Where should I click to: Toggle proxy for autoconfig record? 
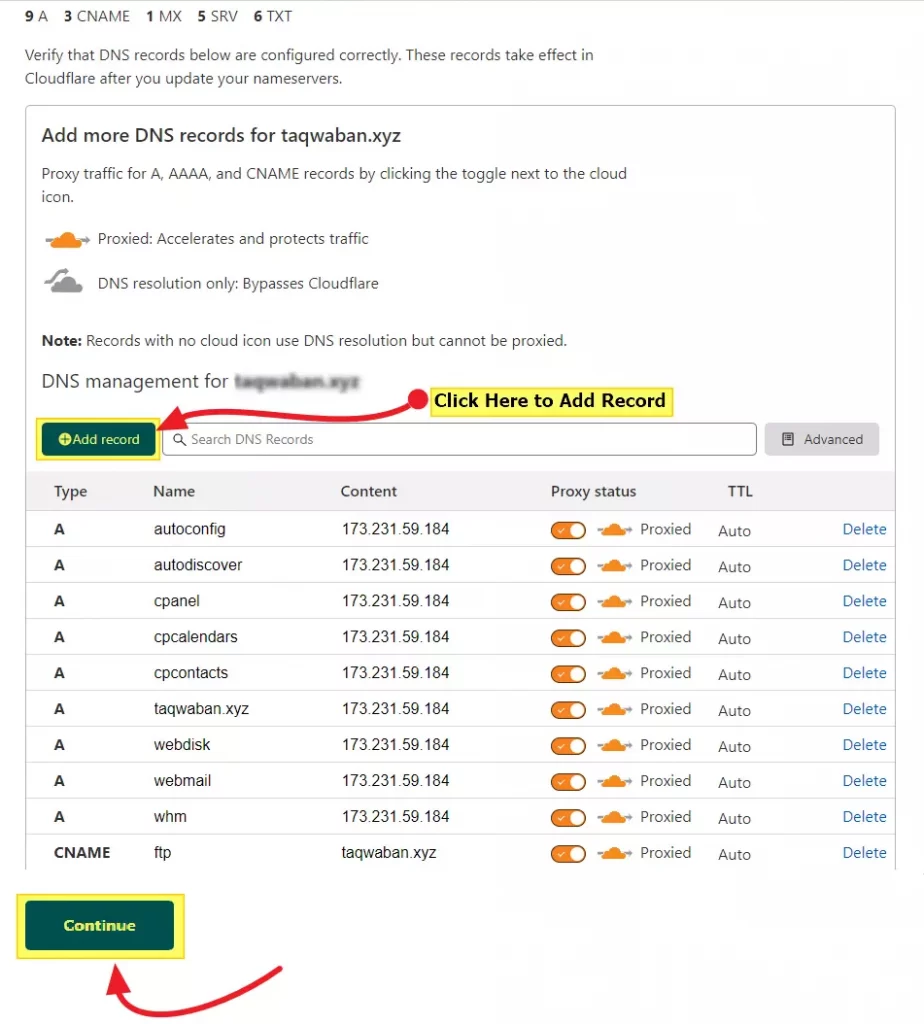click(x=568, y=530)
